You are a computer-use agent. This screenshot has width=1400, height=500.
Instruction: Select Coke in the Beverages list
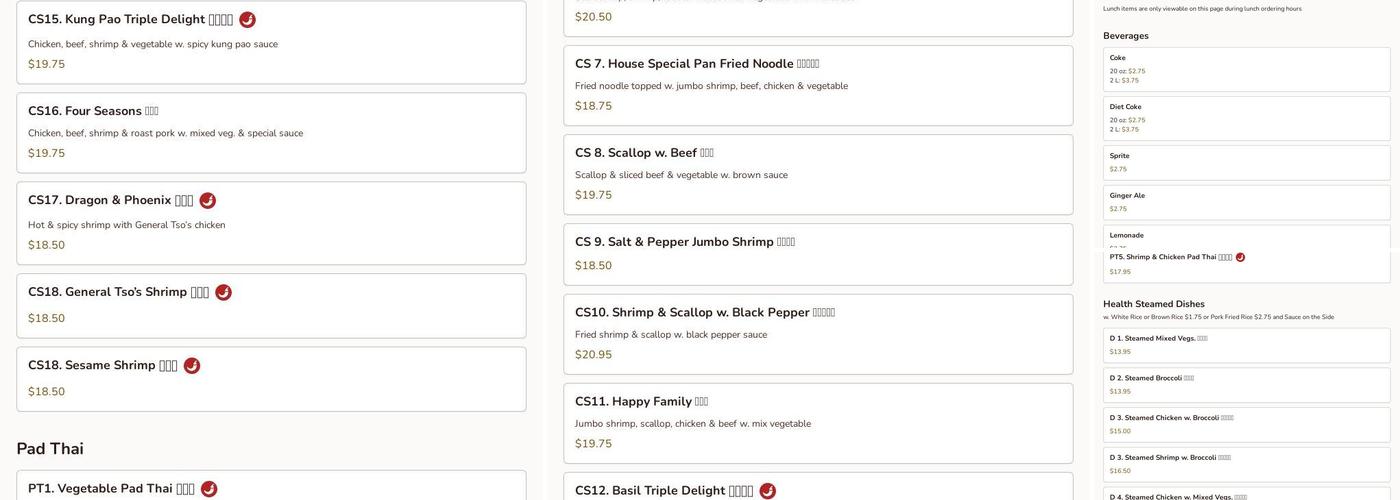[1246, 69]
